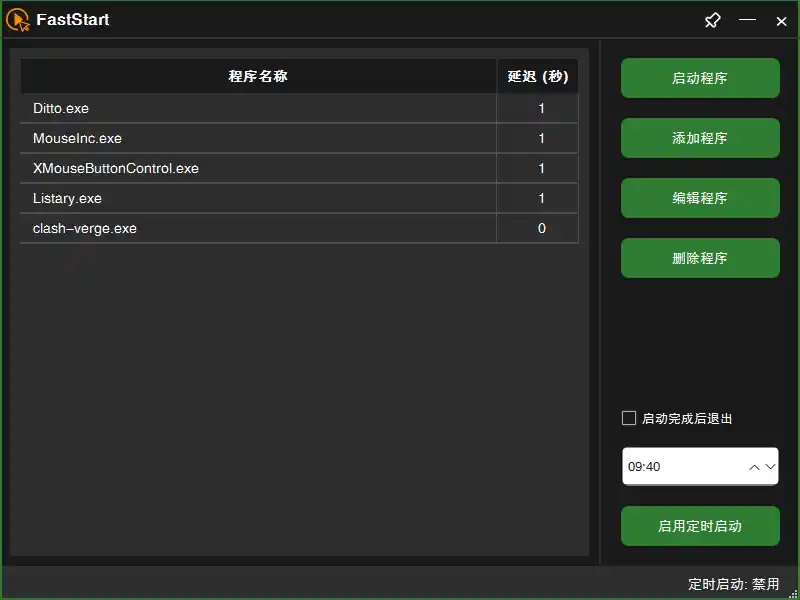Select the Listary.exe entry
The image size is (800, 600).
point(299,198)
